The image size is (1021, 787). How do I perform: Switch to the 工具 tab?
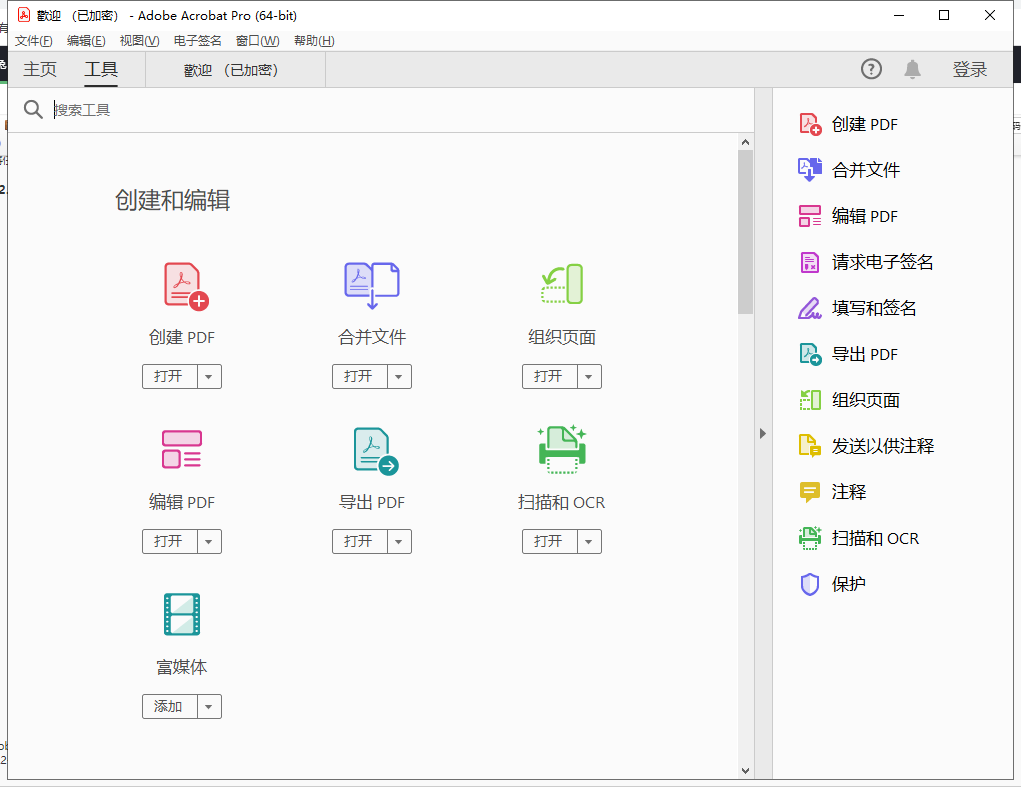tap(101, 69)
